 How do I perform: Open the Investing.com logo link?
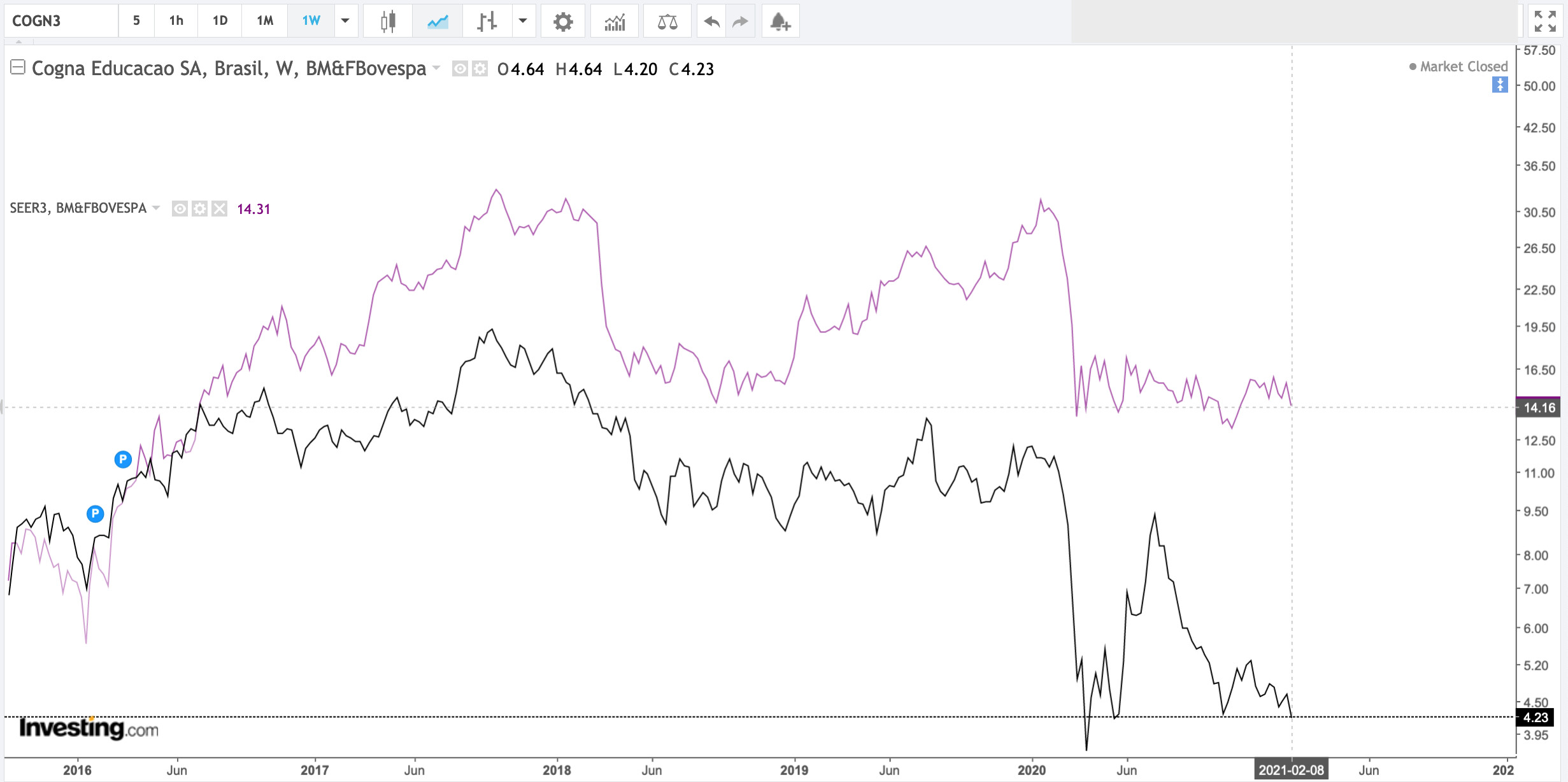point(89,728)
